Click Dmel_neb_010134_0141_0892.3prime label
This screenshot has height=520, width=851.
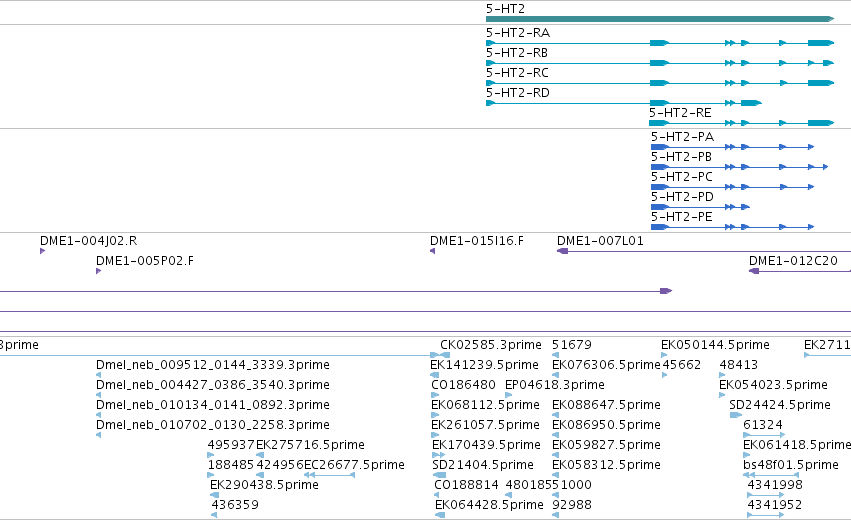[x=213, y=405]
